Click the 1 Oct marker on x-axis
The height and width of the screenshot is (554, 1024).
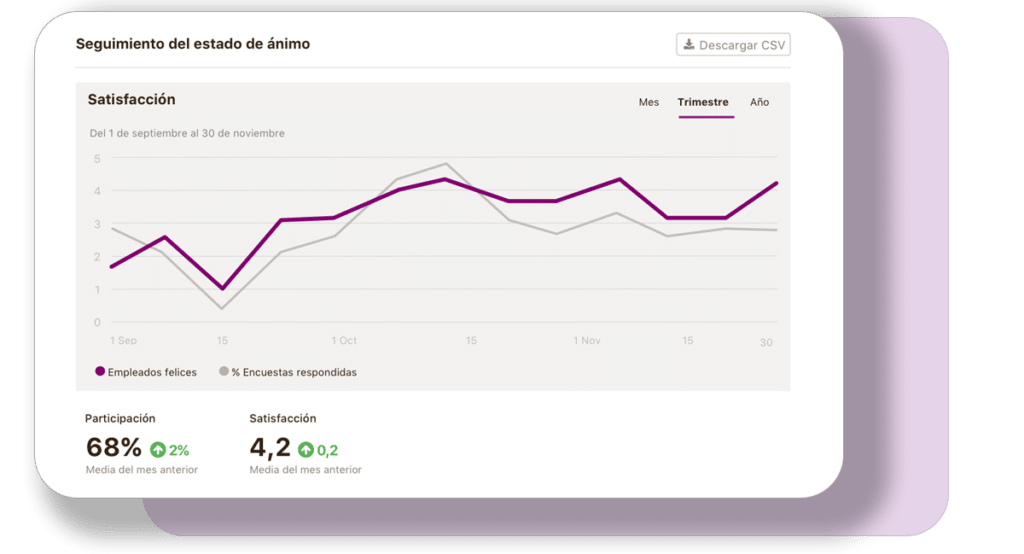(x=344, y=340)
